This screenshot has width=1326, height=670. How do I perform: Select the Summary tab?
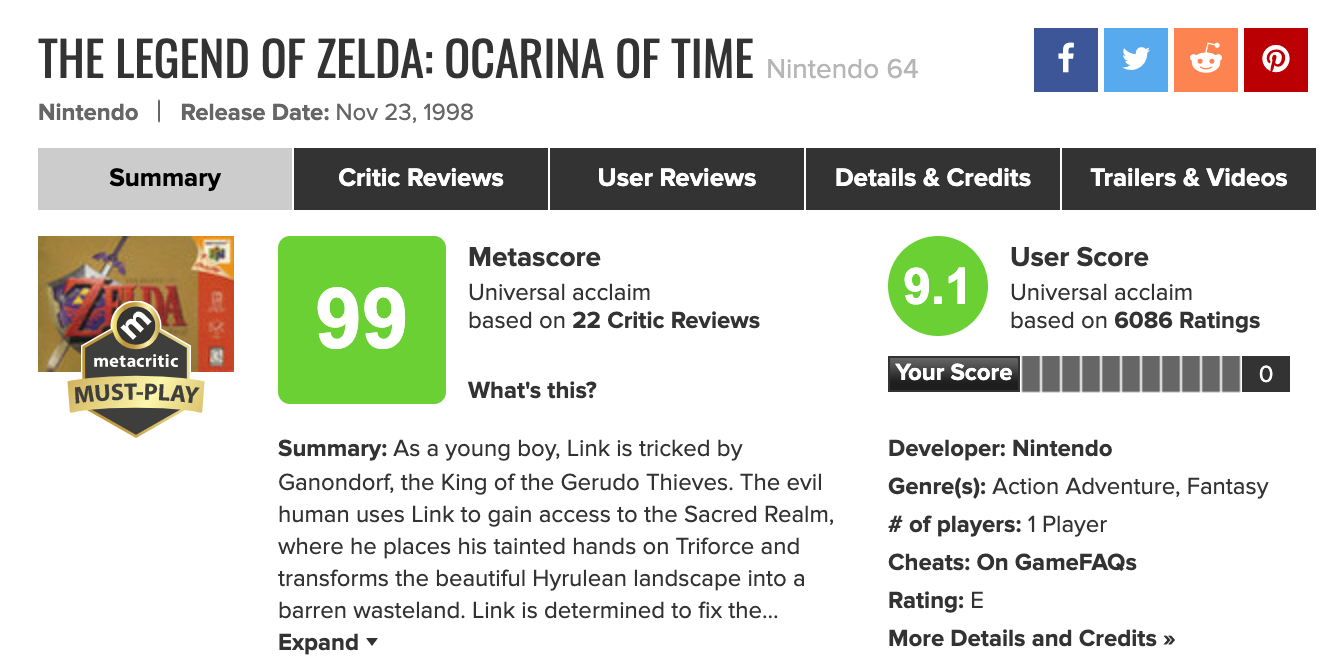pos(165,178)
